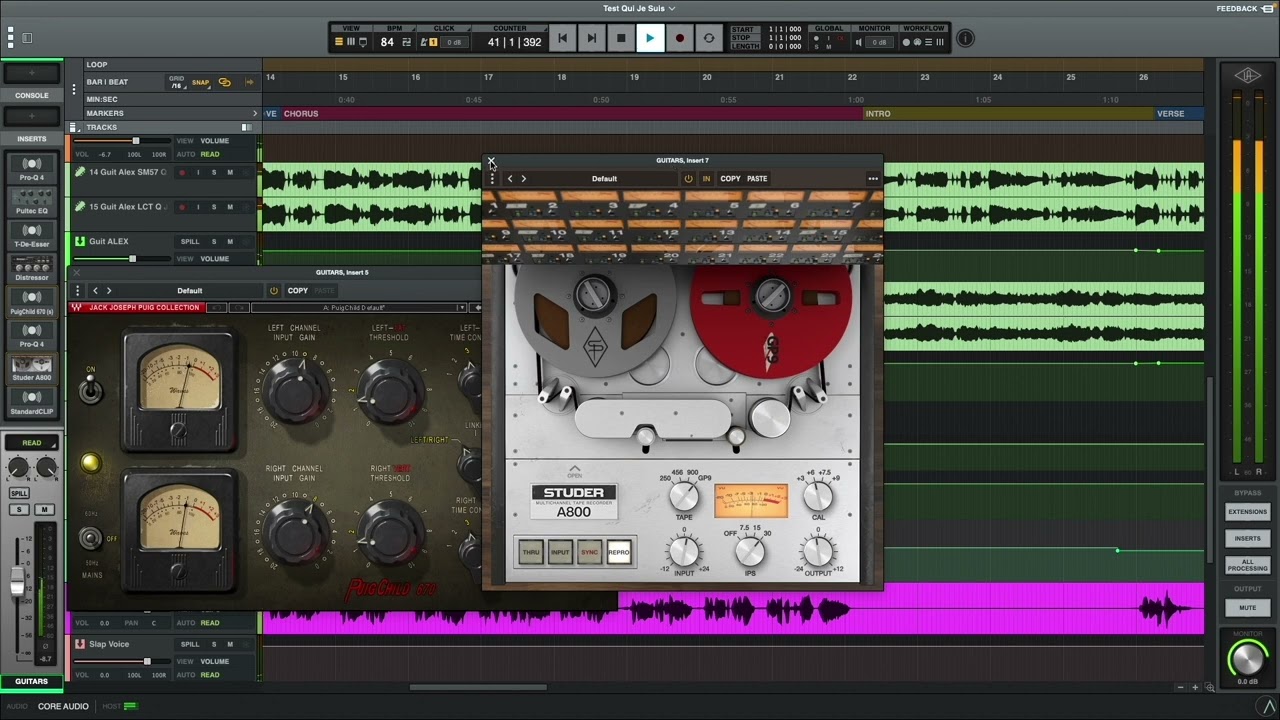1280x720 pixels.
Task: Select the mixer view icon in VIEW
Action: click(350, 42)
